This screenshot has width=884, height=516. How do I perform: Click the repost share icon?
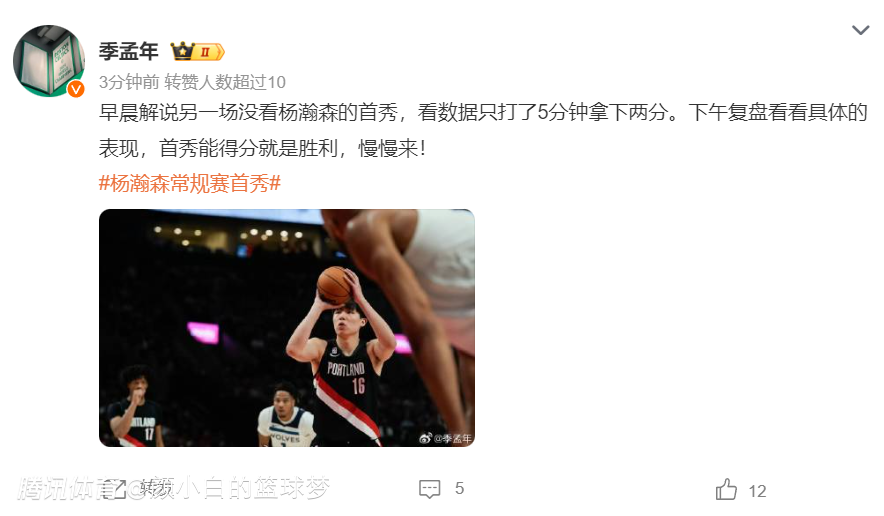(116, 488)
